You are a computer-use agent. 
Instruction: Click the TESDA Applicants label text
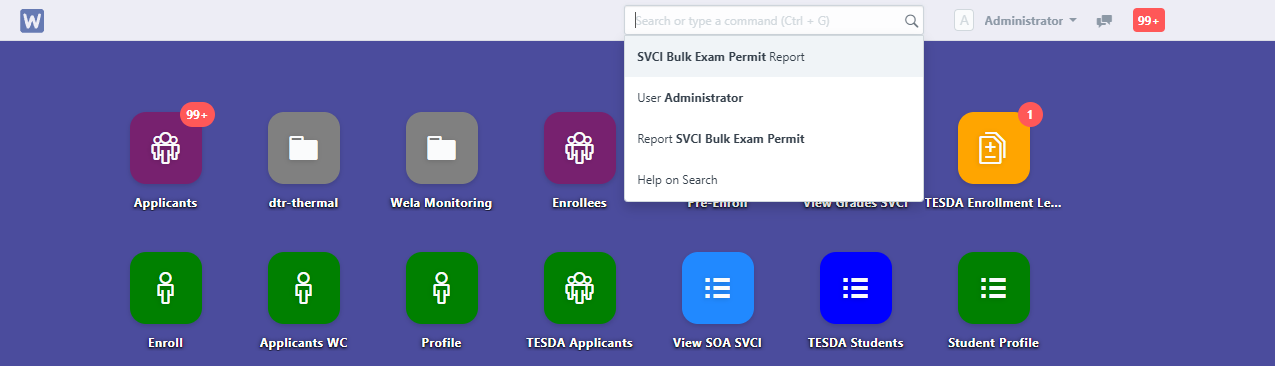580,343
